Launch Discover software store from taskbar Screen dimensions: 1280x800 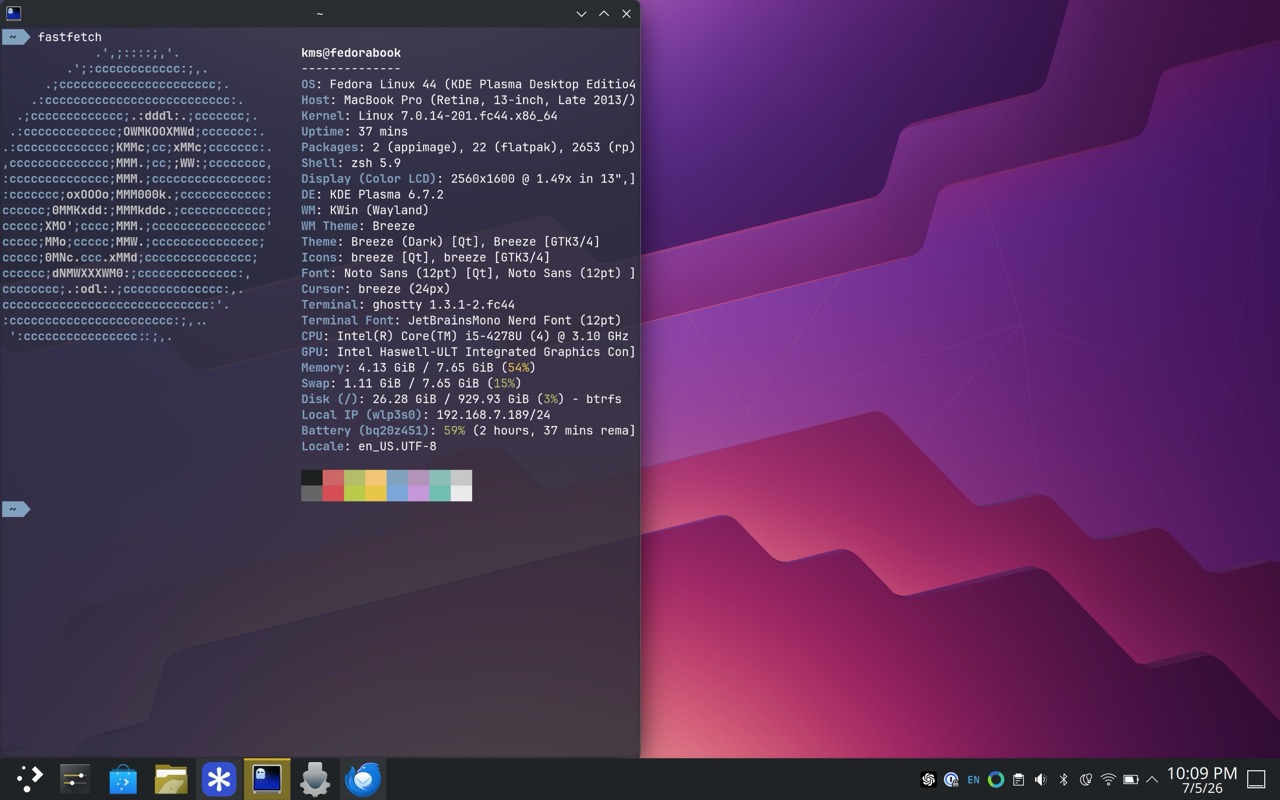tap(123, 779)
